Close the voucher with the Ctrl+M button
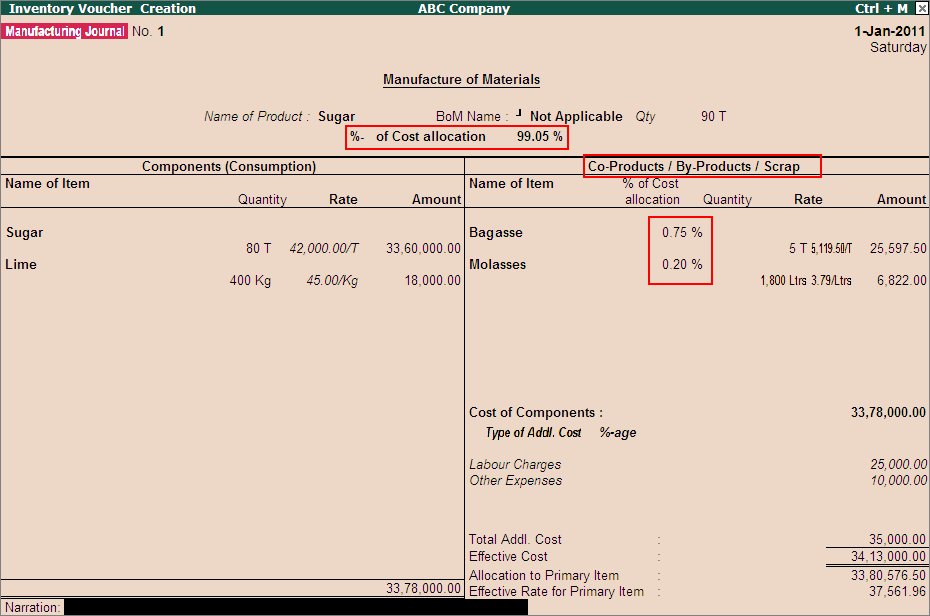Screen dimensions: 930x616 click(x=880, y=8)
